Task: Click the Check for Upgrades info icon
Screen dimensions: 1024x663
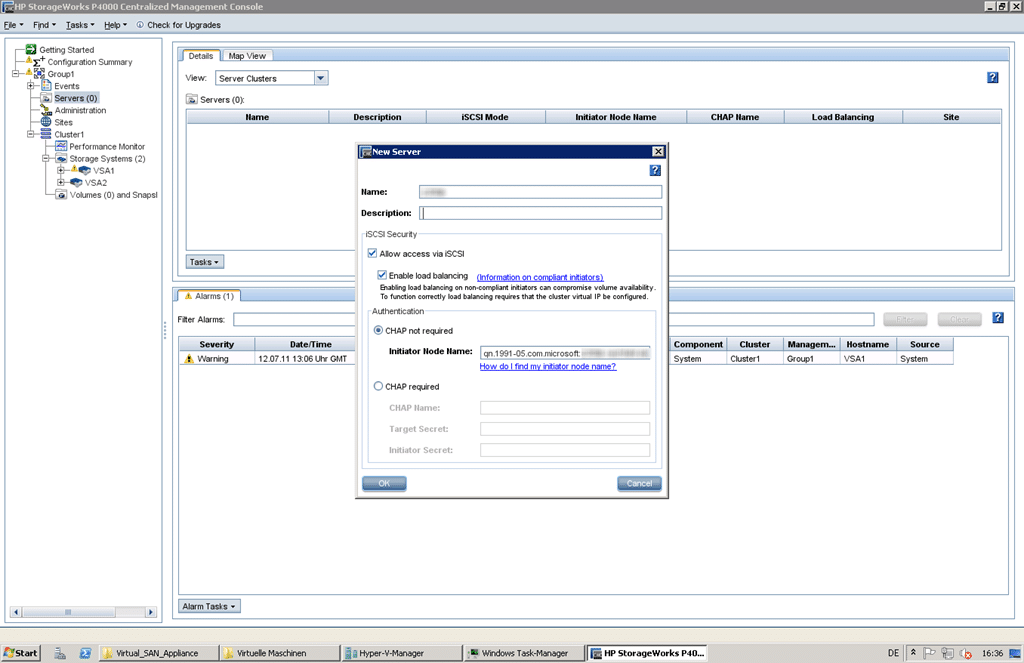Action: tap(140, 25)
